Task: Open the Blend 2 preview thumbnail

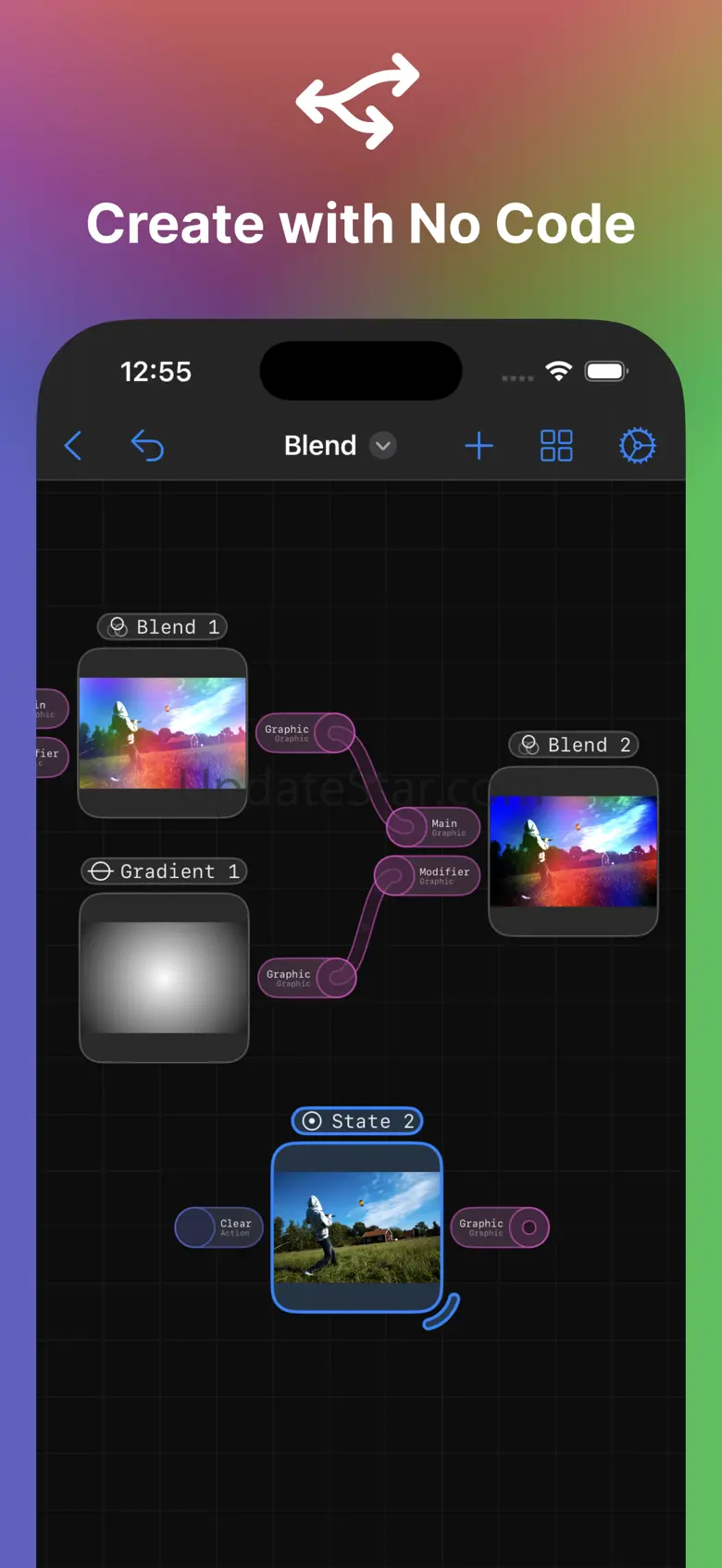Action: (573, 851)
